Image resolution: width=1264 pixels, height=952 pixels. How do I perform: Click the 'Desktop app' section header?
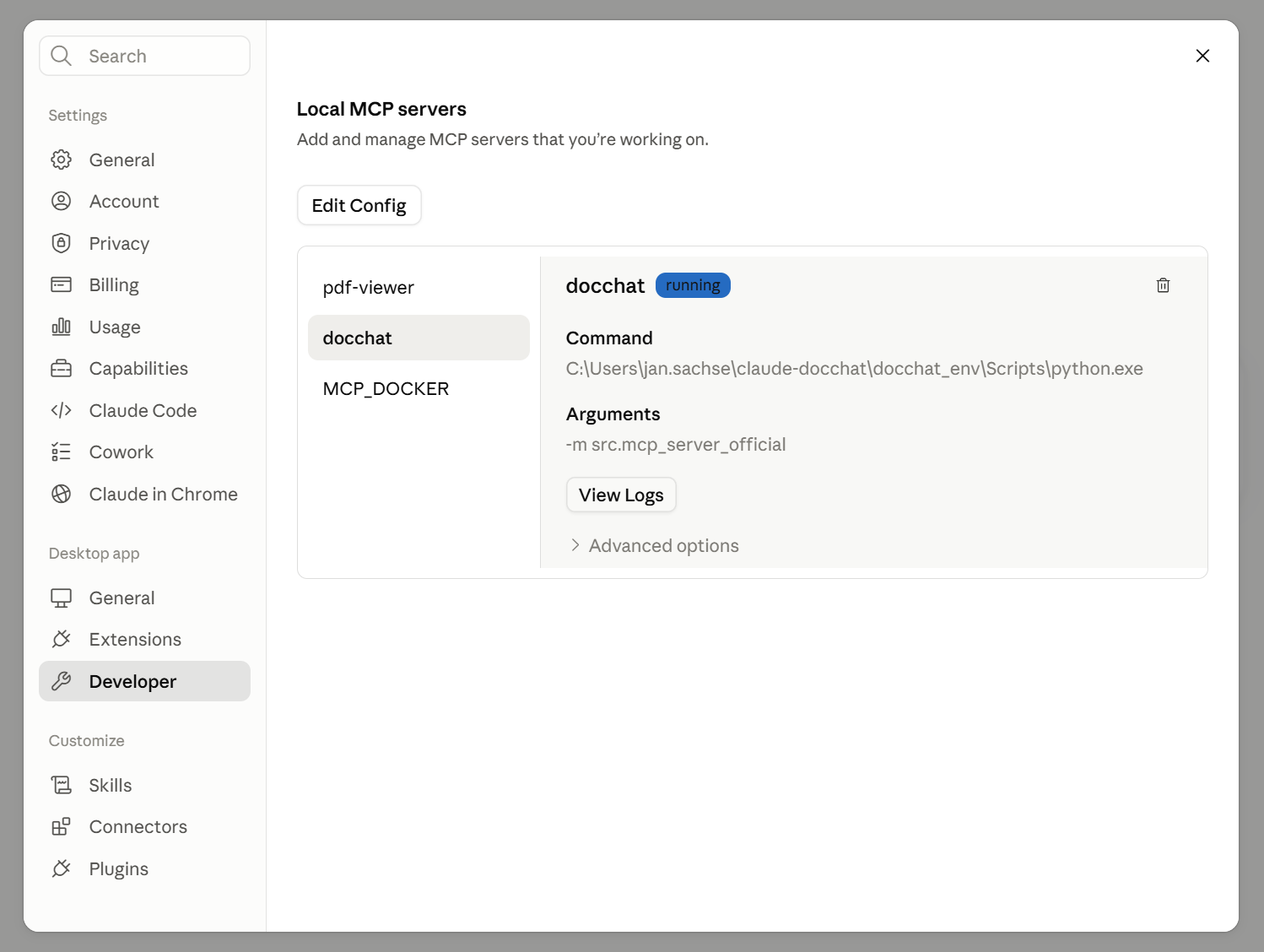94,553
